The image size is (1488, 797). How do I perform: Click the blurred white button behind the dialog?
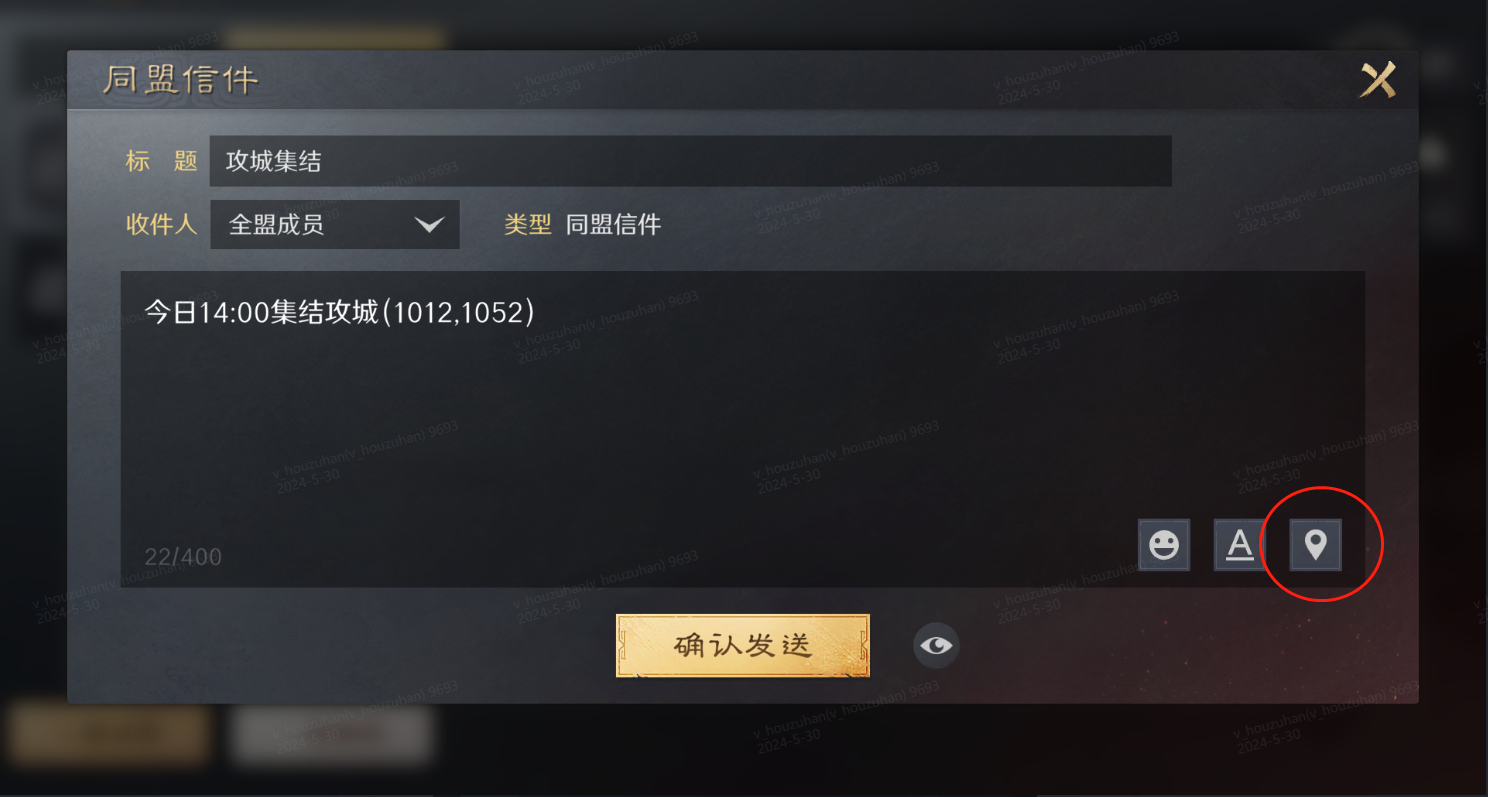coord(332,735)
